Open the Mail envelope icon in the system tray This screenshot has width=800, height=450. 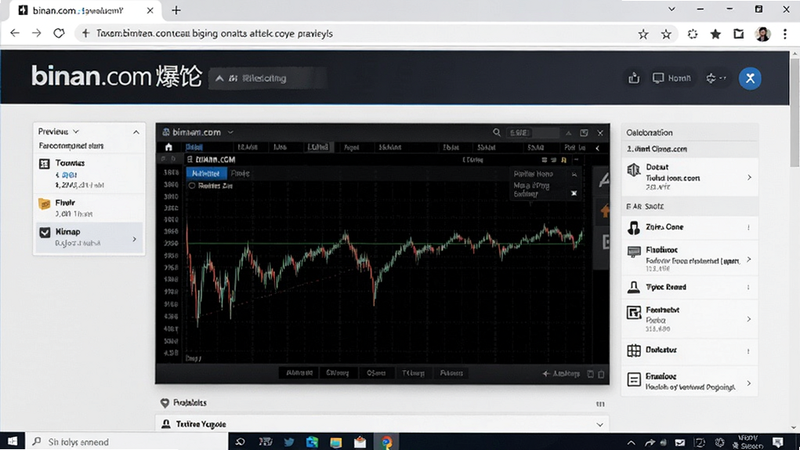(680, 442)
